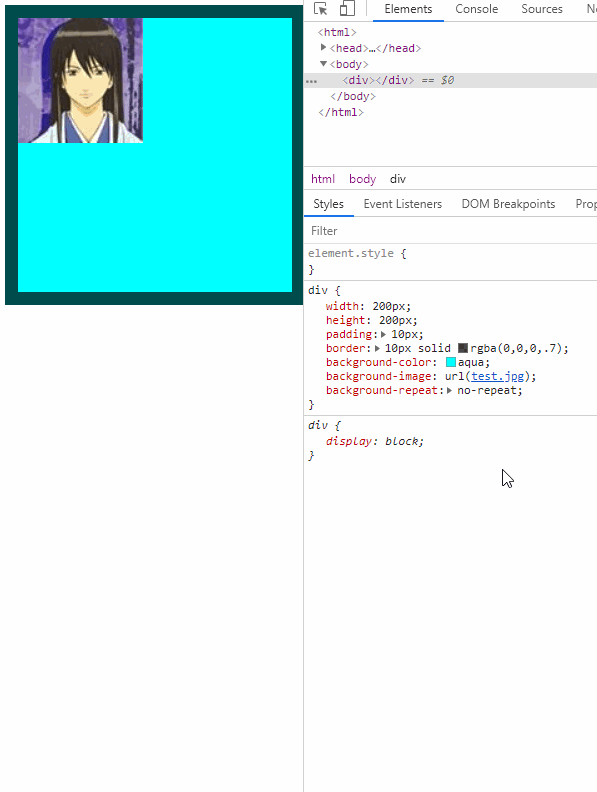Open the Styles sub-tab
The height and width of the screenshot is (792, 597).
coord(328,204)
